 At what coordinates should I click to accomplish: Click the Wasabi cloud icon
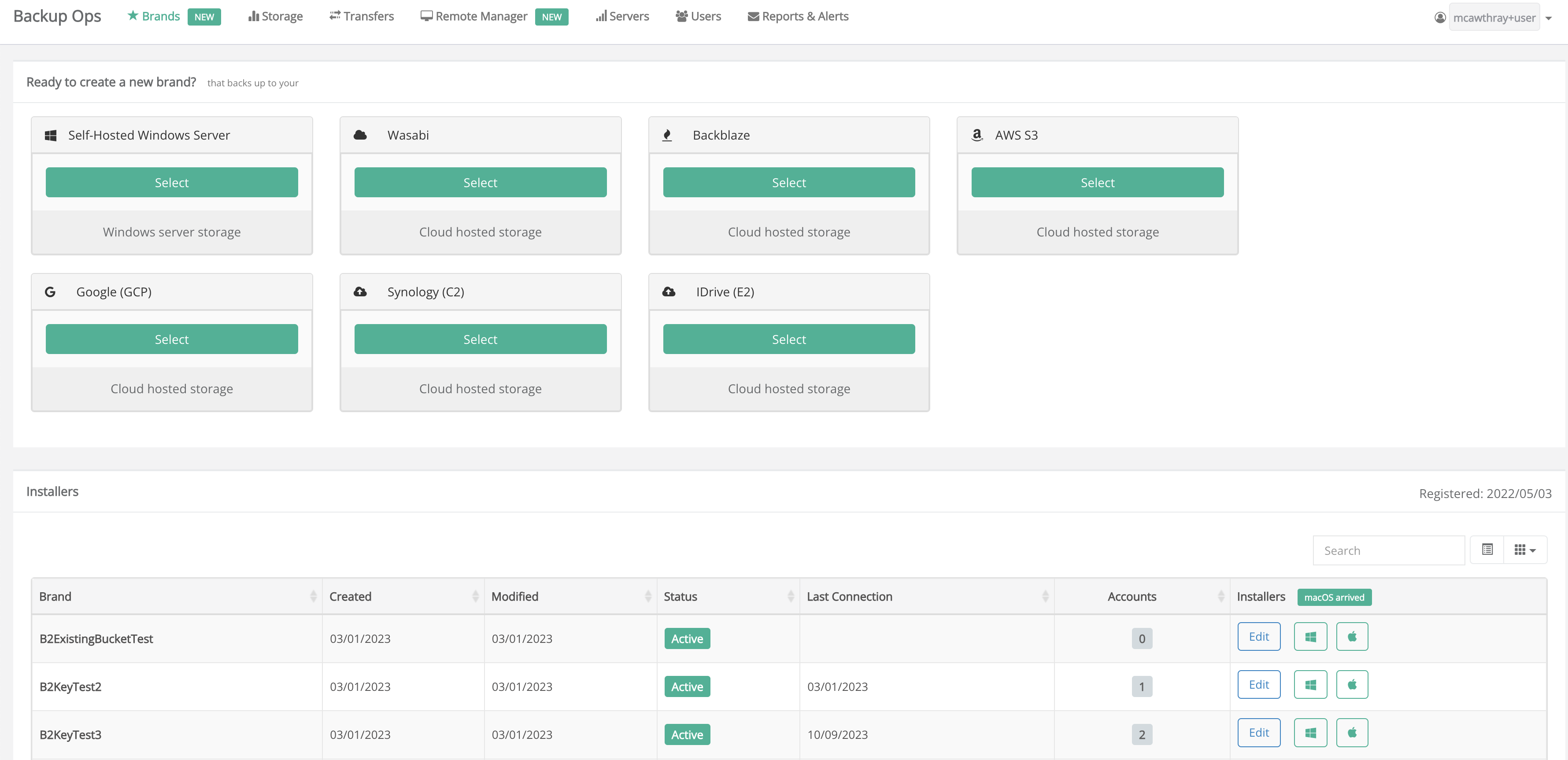click(x=360, y=135)
